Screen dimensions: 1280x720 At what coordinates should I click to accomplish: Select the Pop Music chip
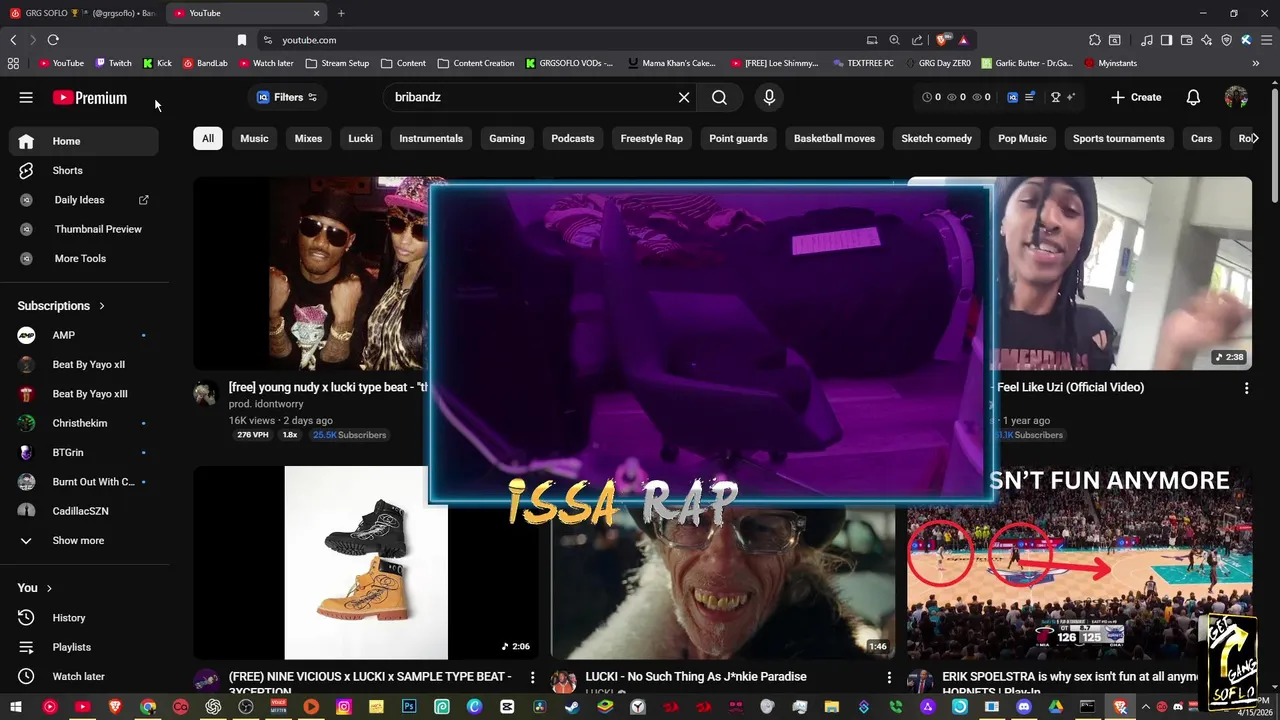pyautogui.click(x=1022, y=138)
